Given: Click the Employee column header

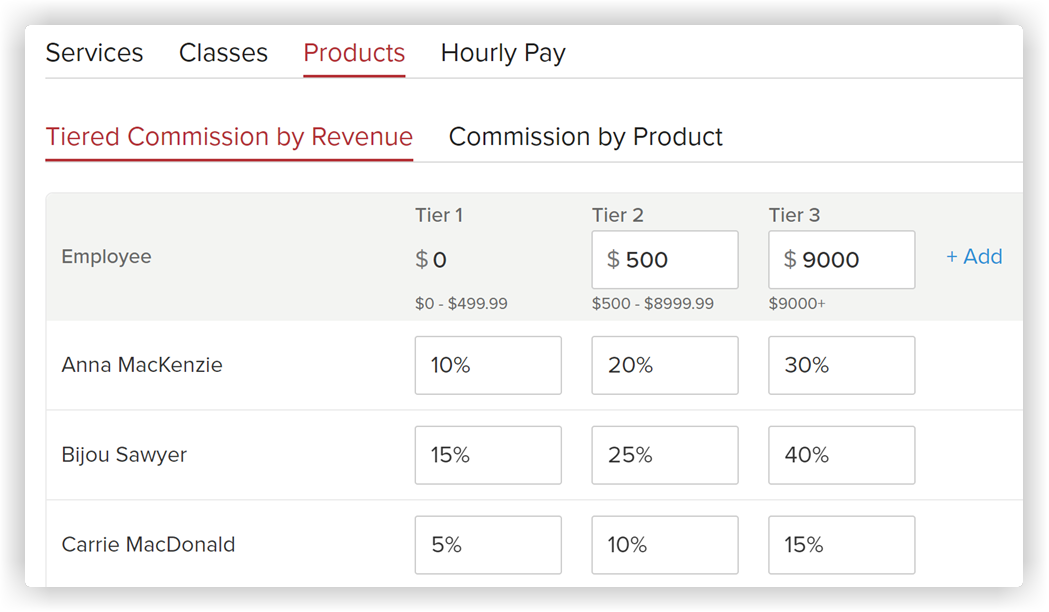Looking at the screenshot, I should click(106, 256).
